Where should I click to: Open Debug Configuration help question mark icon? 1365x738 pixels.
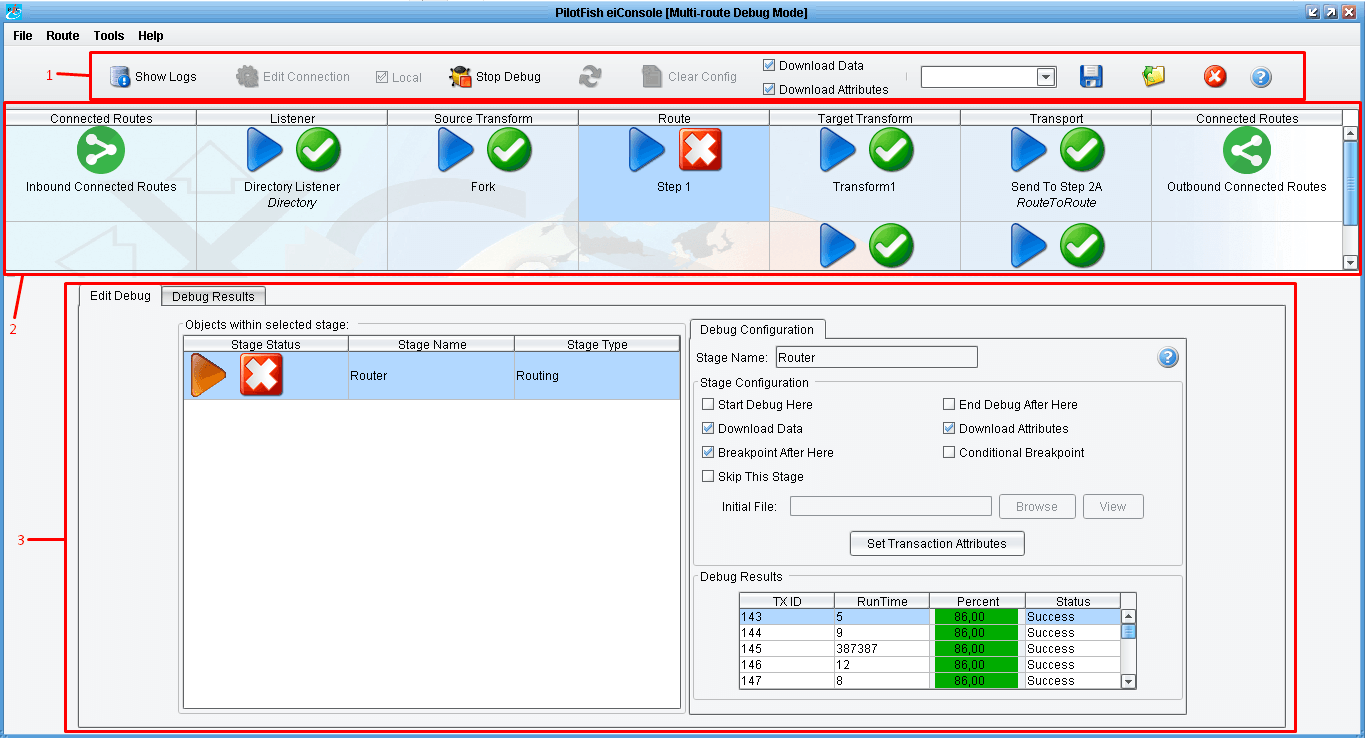(x=1168, y=358)
